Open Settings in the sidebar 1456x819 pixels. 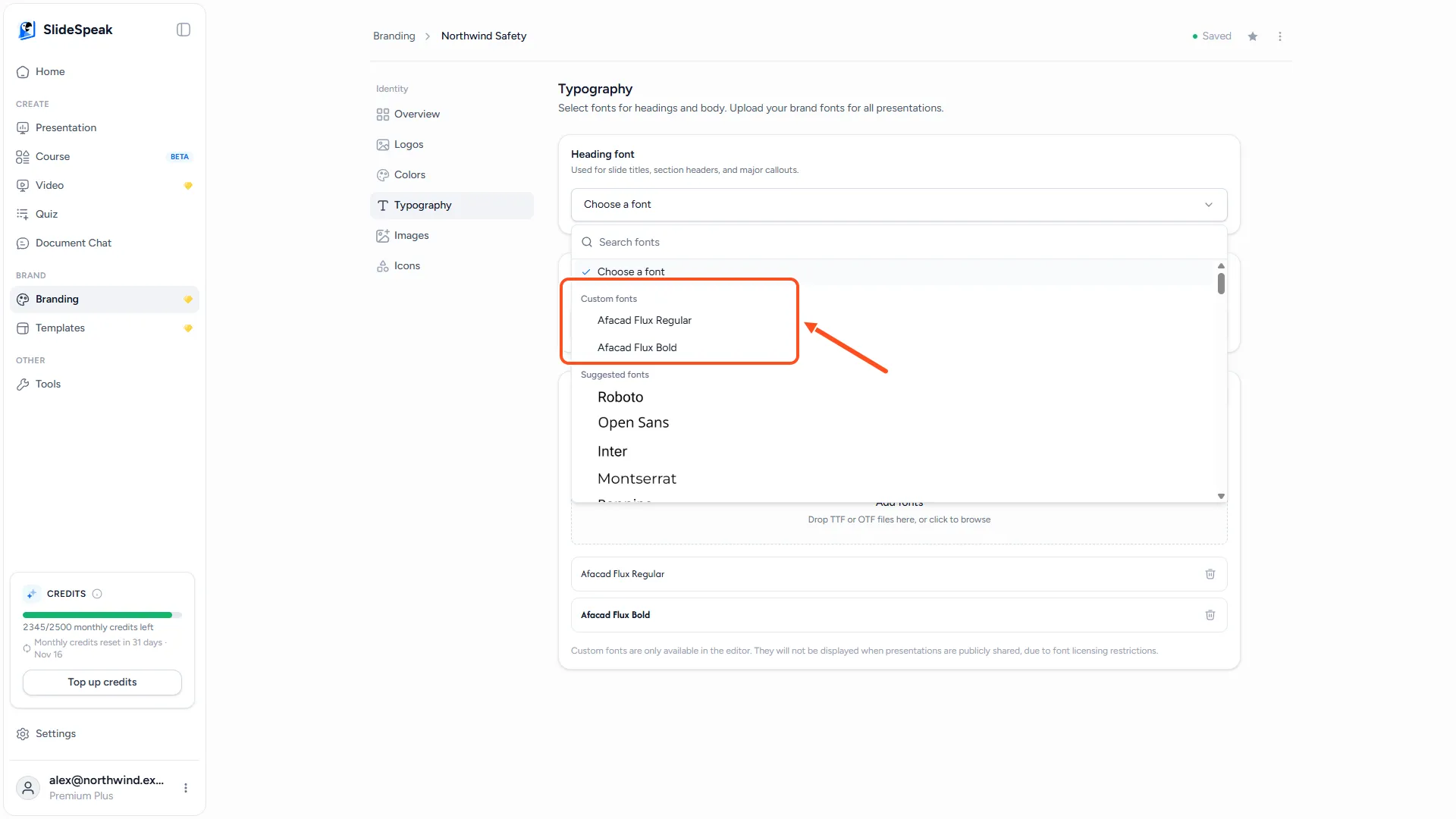coord(104,734)
